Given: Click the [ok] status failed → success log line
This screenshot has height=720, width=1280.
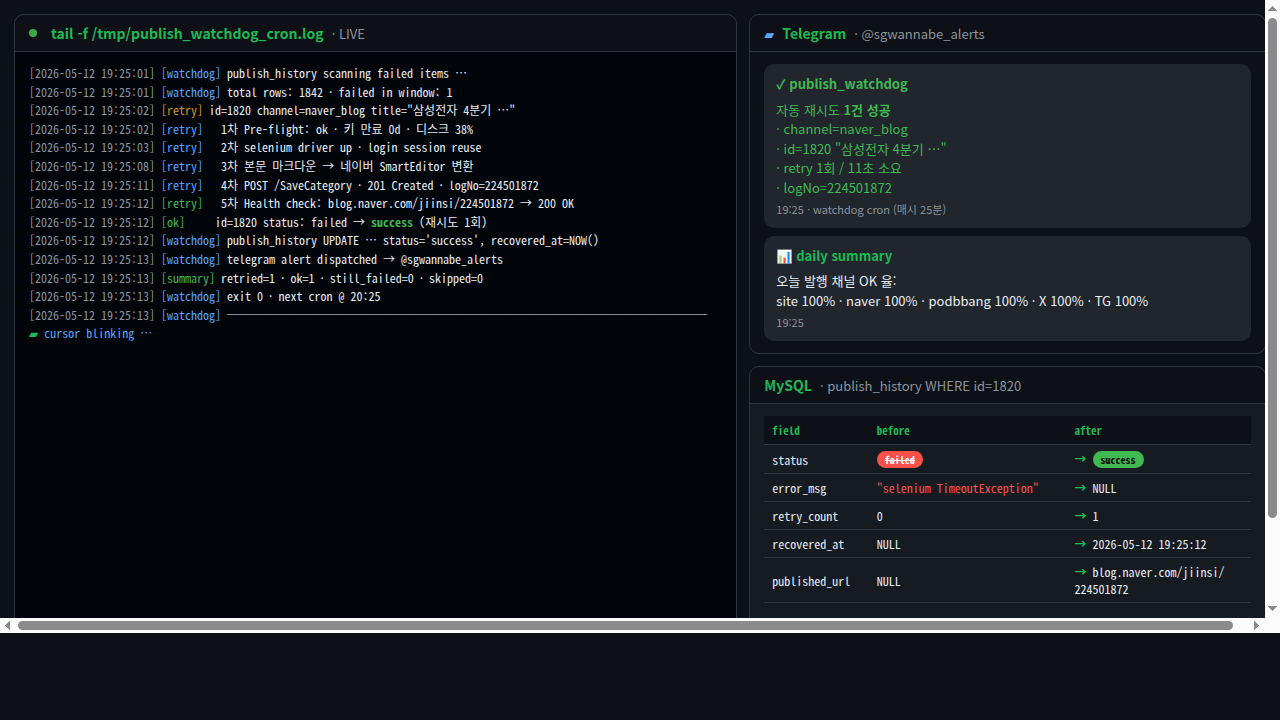Looking at the screenshot, I should point(258,223).
